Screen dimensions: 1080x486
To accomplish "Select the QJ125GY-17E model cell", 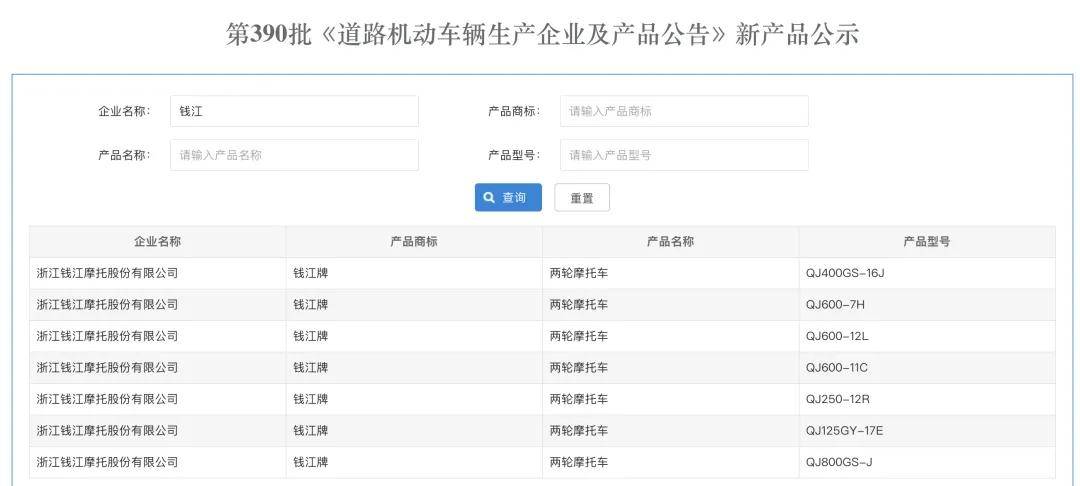I will point(844,431).
